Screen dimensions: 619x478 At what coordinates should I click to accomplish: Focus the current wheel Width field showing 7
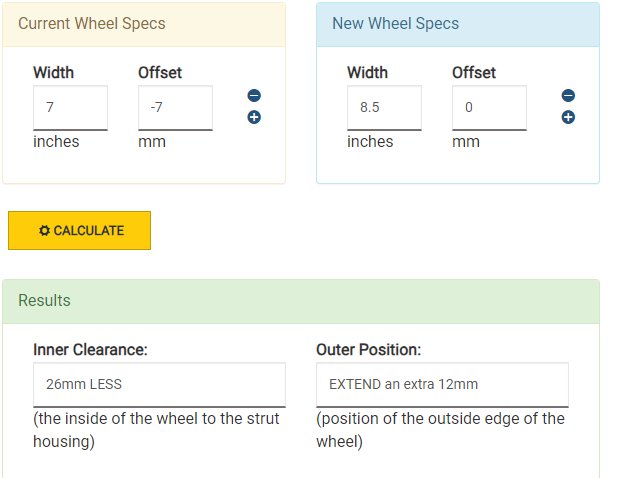(70, 108)
